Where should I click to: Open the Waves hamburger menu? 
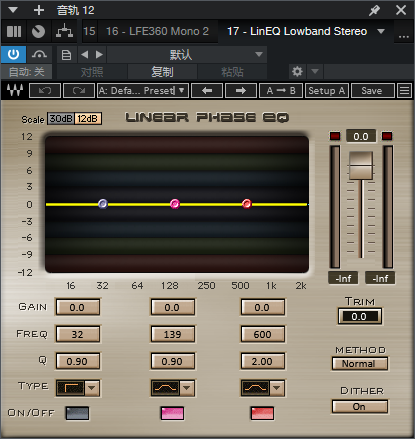[405, 90]
